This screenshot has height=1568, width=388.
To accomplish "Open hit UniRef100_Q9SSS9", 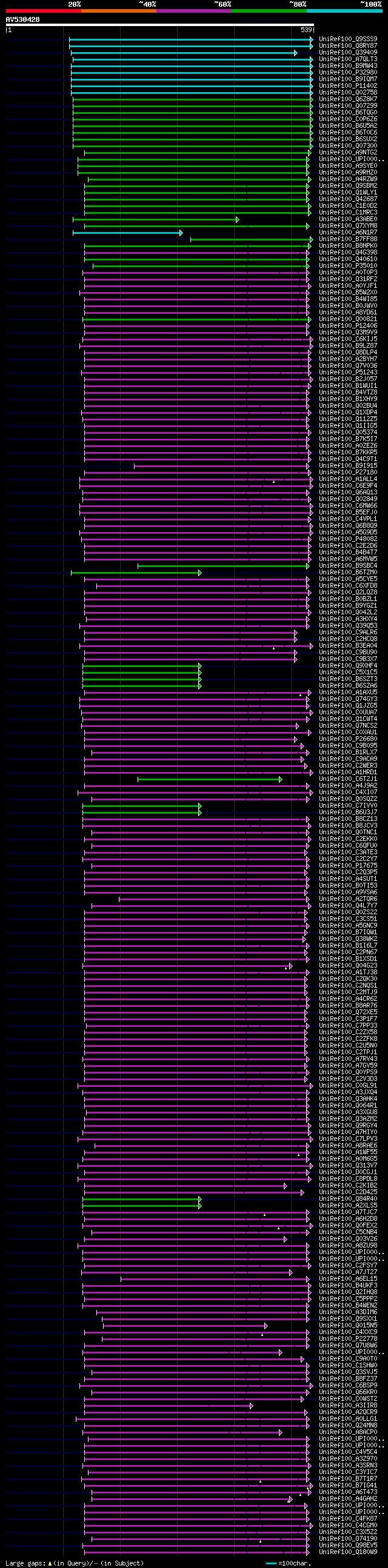I will (348, 39).
